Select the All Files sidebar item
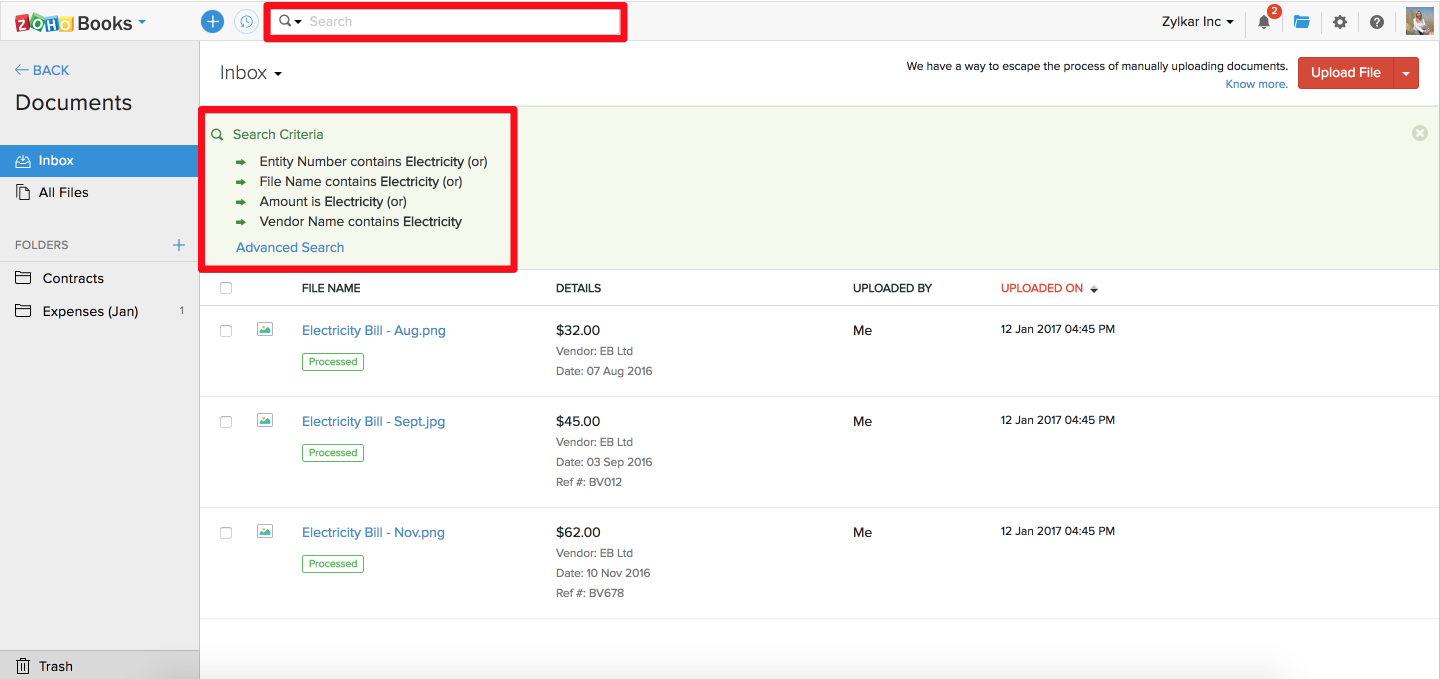The width and height of the screenshot is (1440, 679). (x=64, y=192)
